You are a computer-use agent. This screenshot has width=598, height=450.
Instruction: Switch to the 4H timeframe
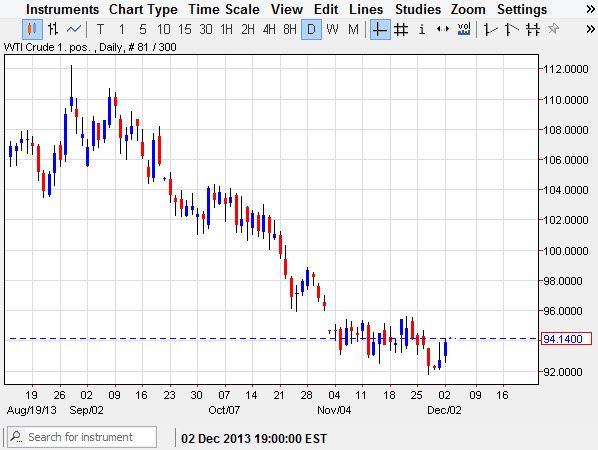pyautogui.click(x=269, y=29)
